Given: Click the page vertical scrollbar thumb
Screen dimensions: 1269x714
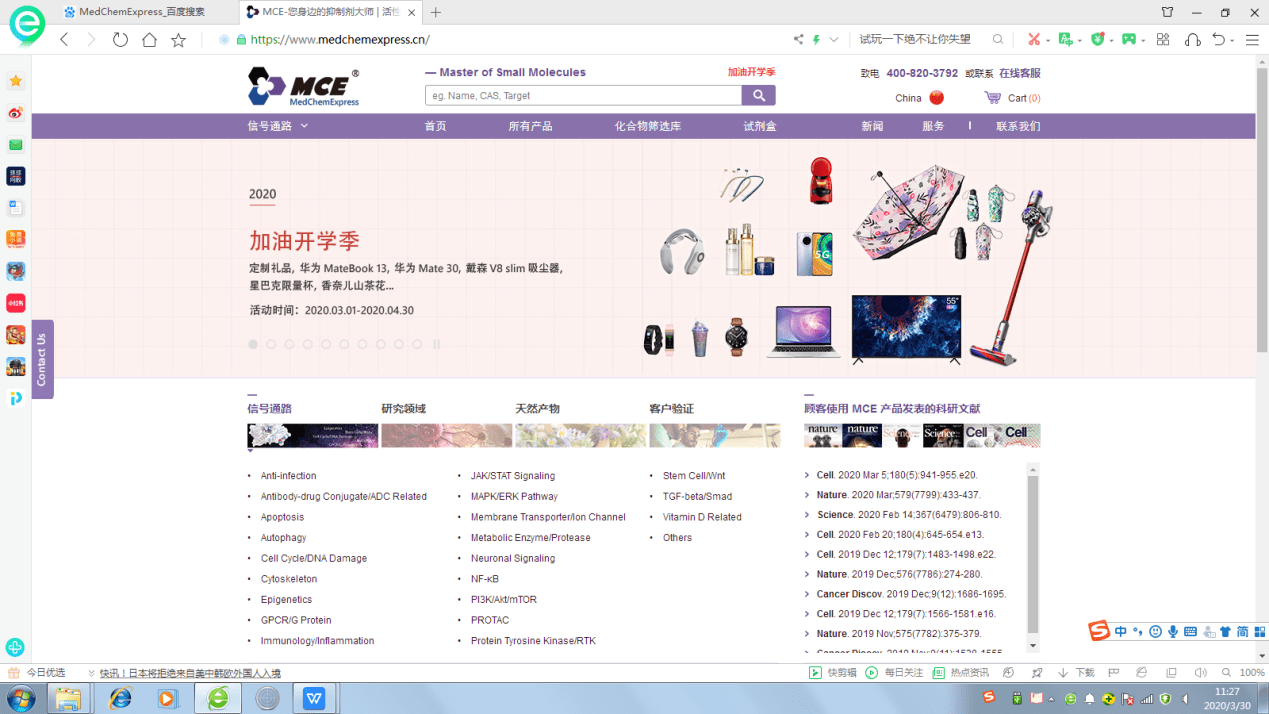Looking at the screenshot, I should [x=1262, y=210].
